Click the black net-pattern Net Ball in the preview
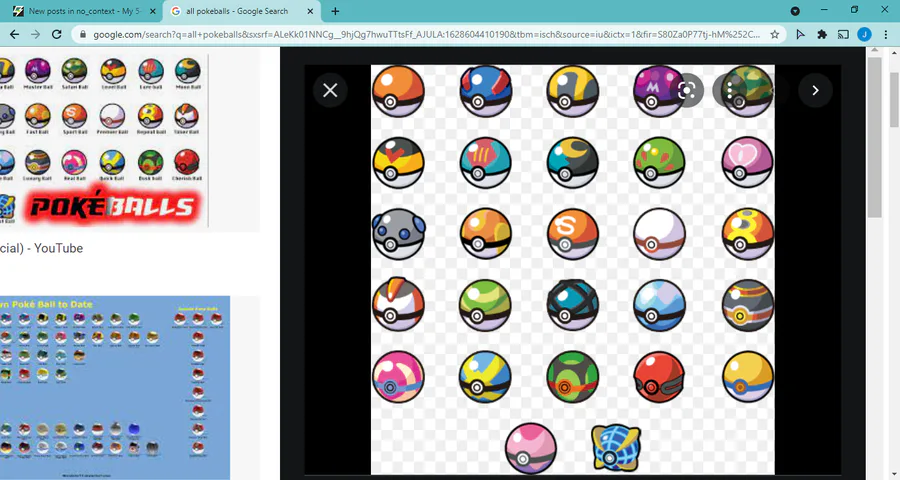Image resolution: width=900 pixels, height=480 pixels. (x=572, y=305)
